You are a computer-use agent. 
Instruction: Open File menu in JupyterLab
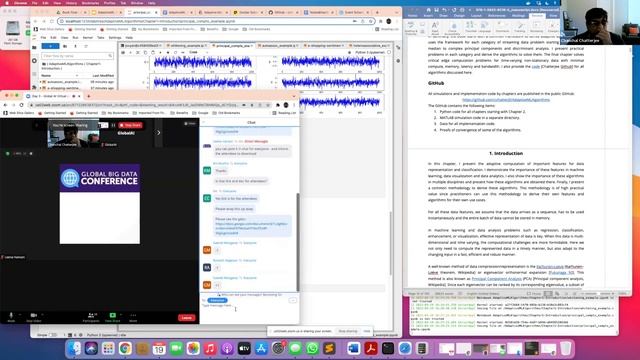43,38
